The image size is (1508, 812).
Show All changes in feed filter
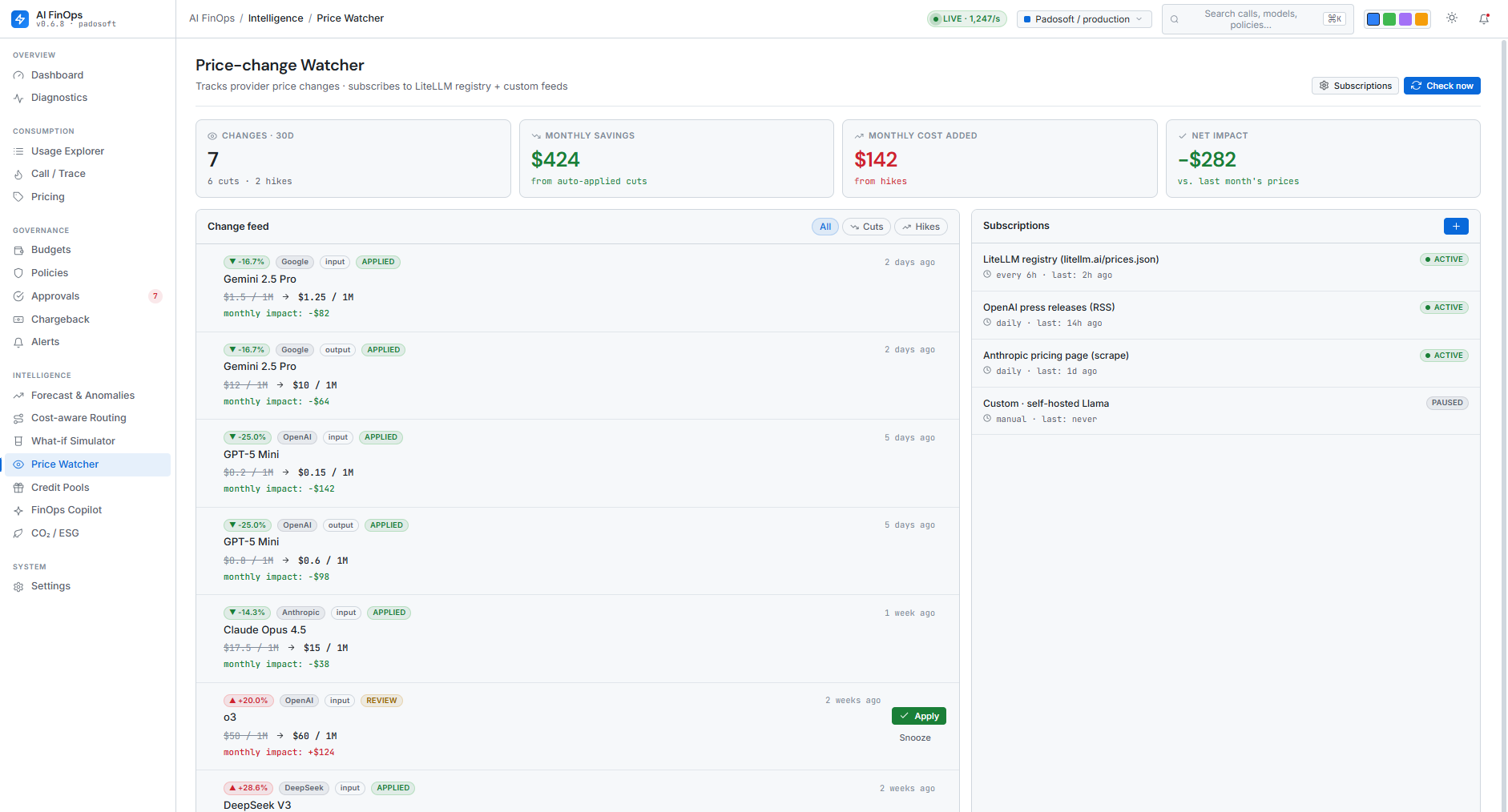point(825,227)
